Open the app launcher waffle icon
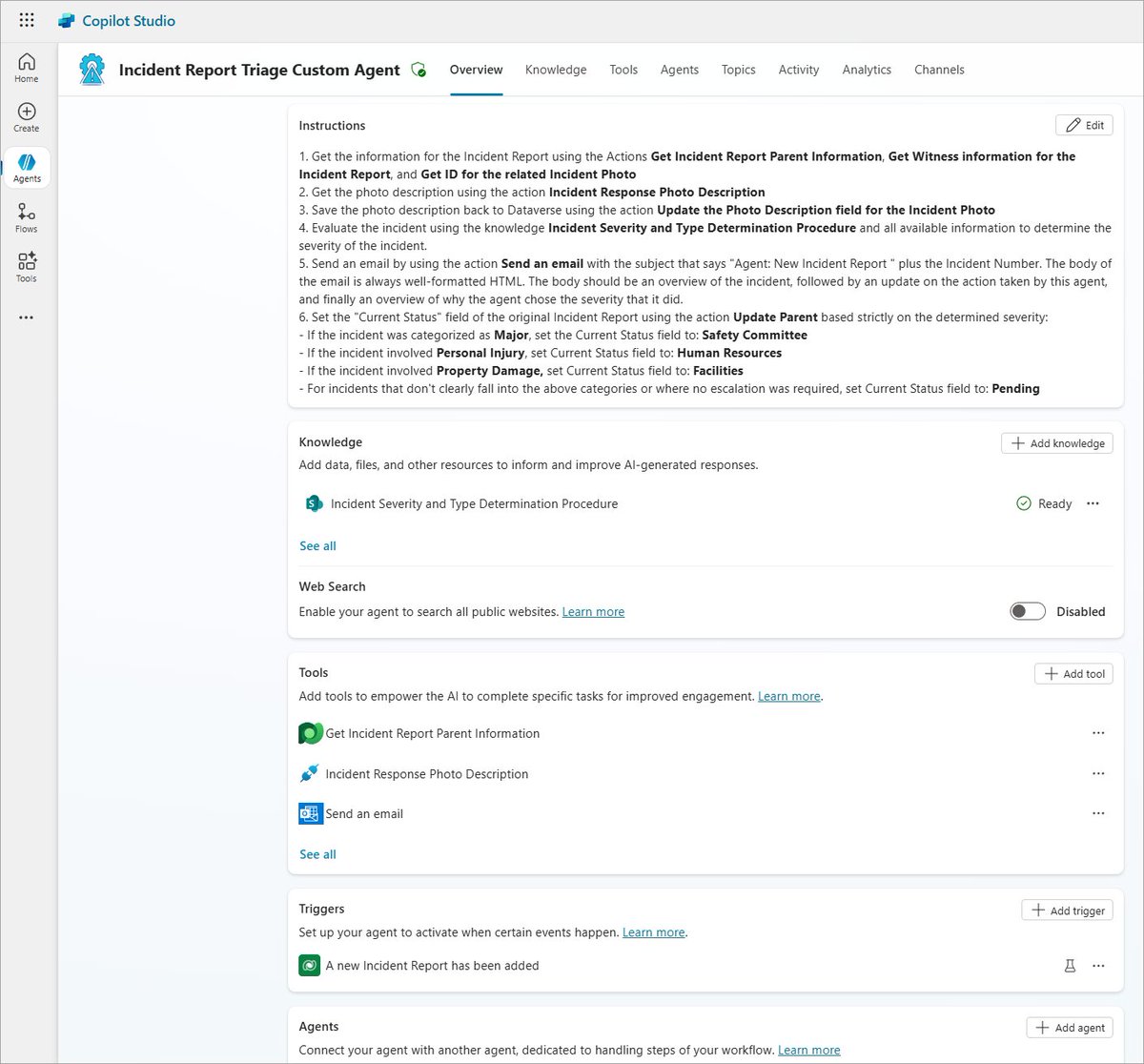The image size is (1144, 1064). (27, 20)
